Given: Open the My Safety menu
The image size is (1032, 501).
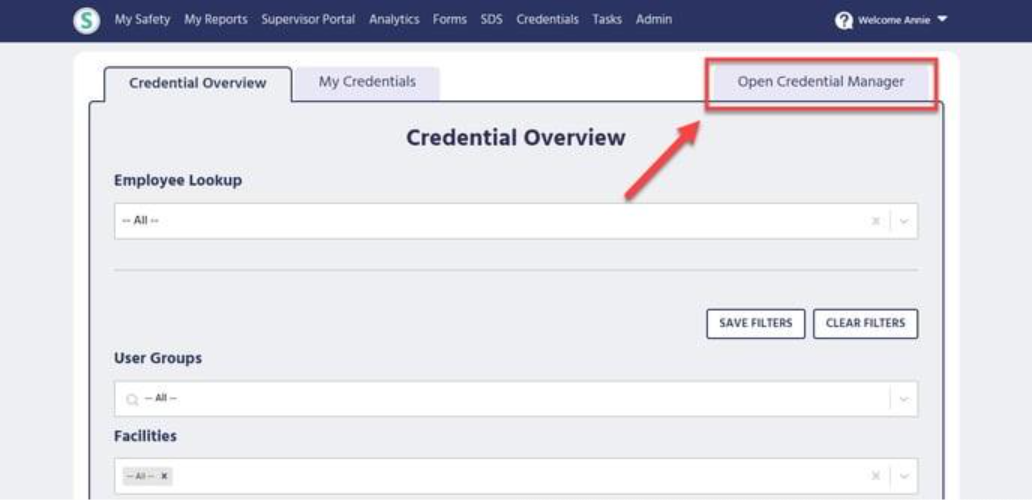Looking at the screenshot, I should 142,20.
